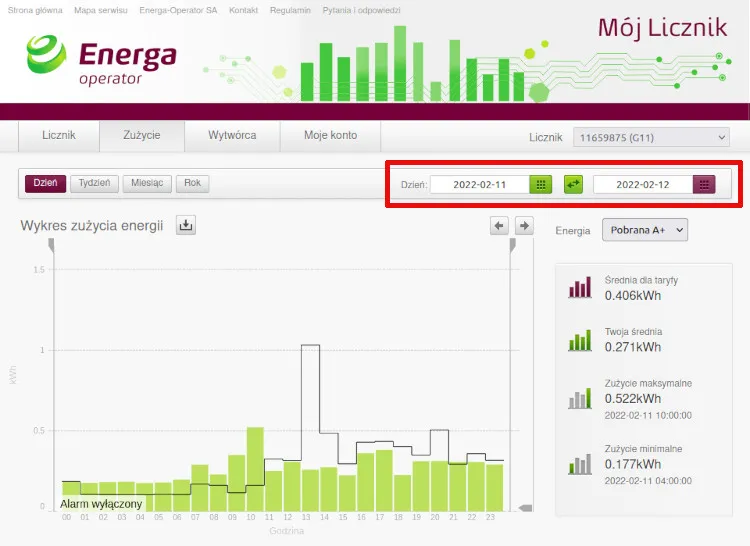Download the energy consumption chart
The image size is (750, 546).
tap(186, 225)
